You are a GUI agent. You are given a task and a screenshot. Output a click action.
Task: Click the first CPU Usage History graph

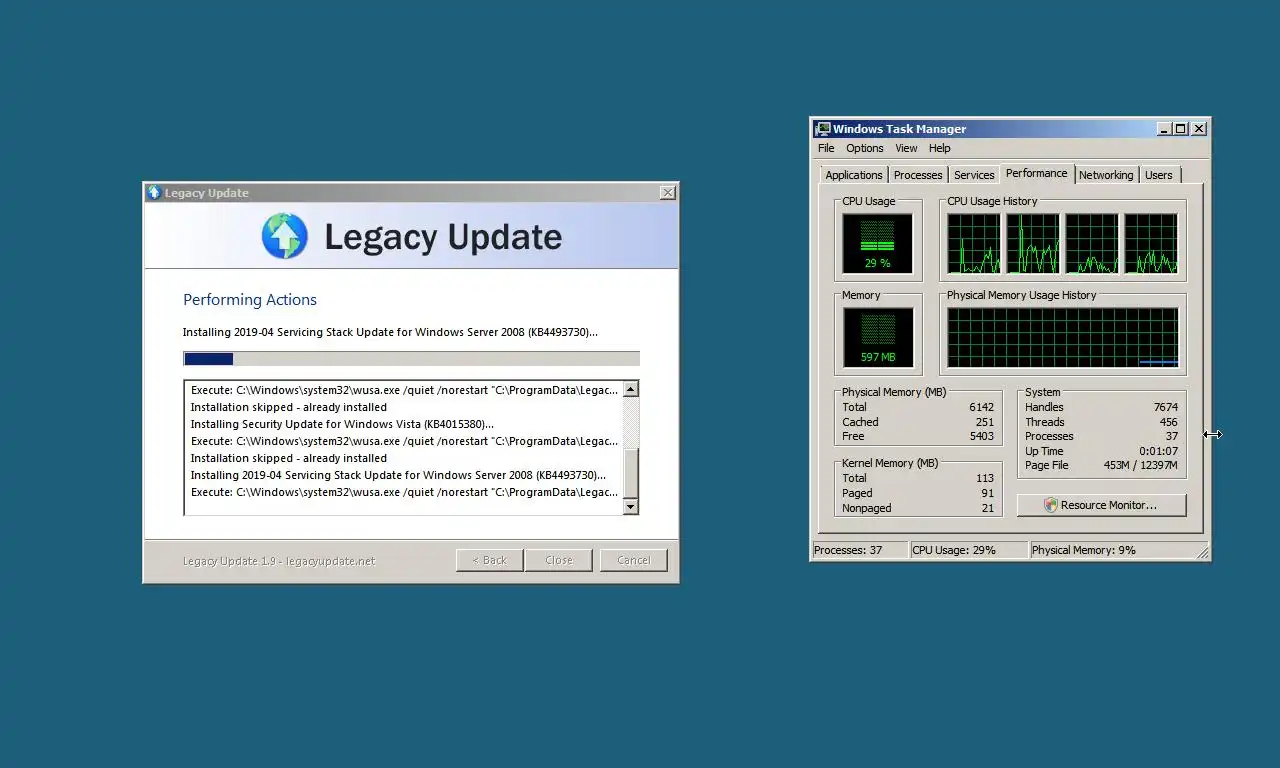[x=974, y=243]
